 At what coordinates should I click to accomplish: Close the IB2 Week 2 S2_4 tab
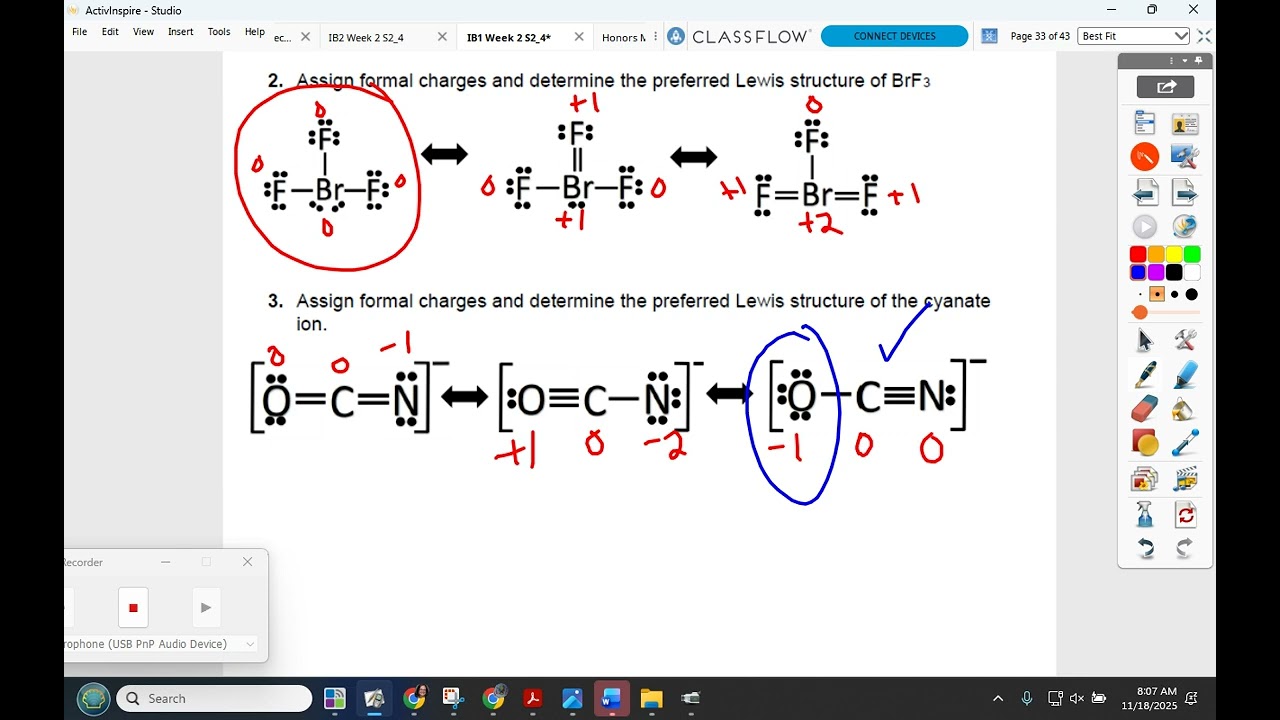click(x=442, y=37)
